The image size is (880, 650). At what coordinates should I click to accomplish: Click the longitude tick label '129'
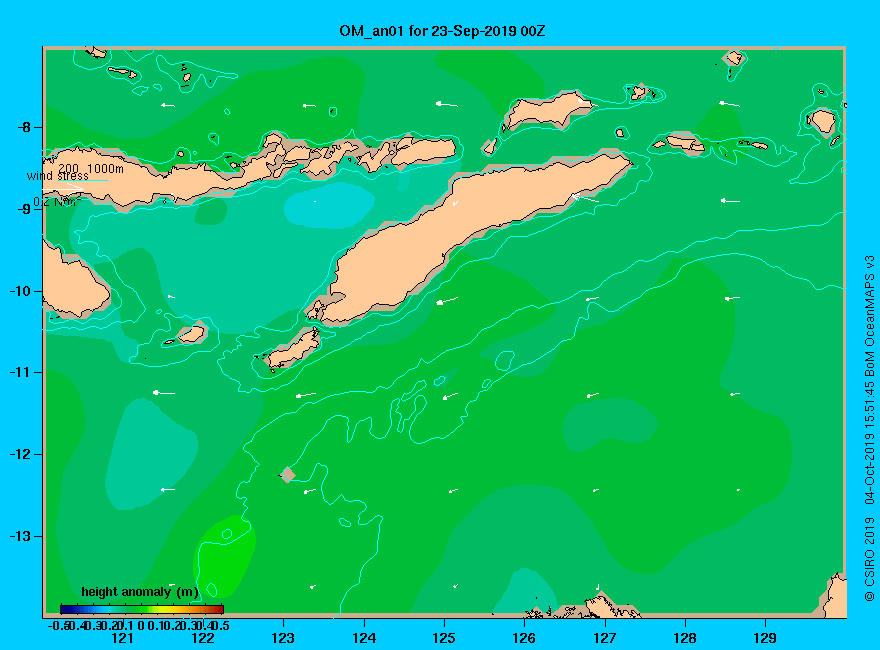(x=765, y=638)
